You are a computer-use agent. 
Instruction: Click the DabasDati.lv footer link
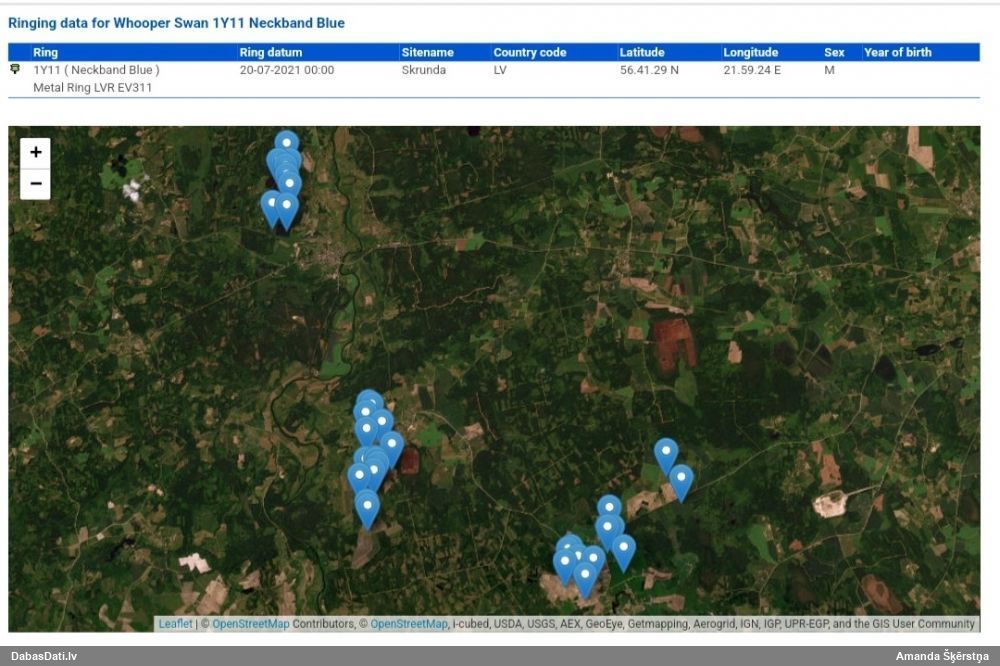[43, 657]
